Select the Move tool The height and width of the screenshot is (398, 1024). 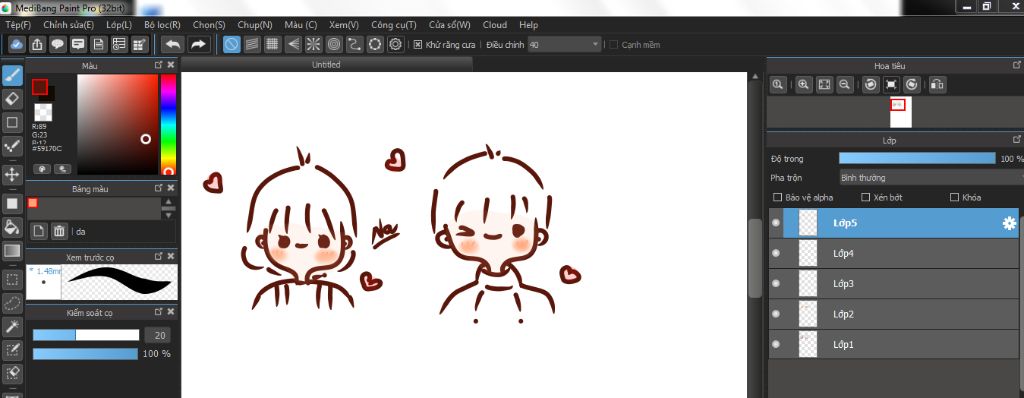pyautogui.click(x=12, y=174)
